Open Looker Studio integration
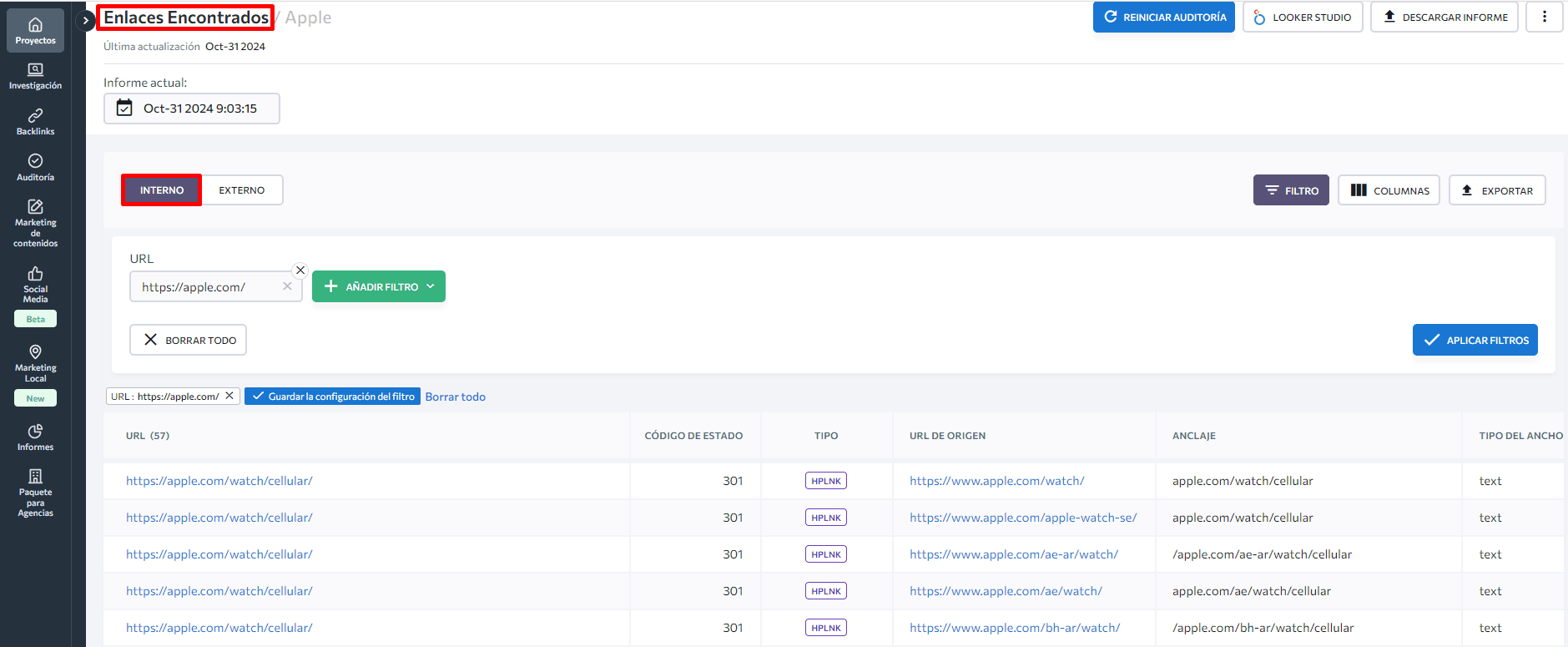1568x647 pixels. 1302,17
